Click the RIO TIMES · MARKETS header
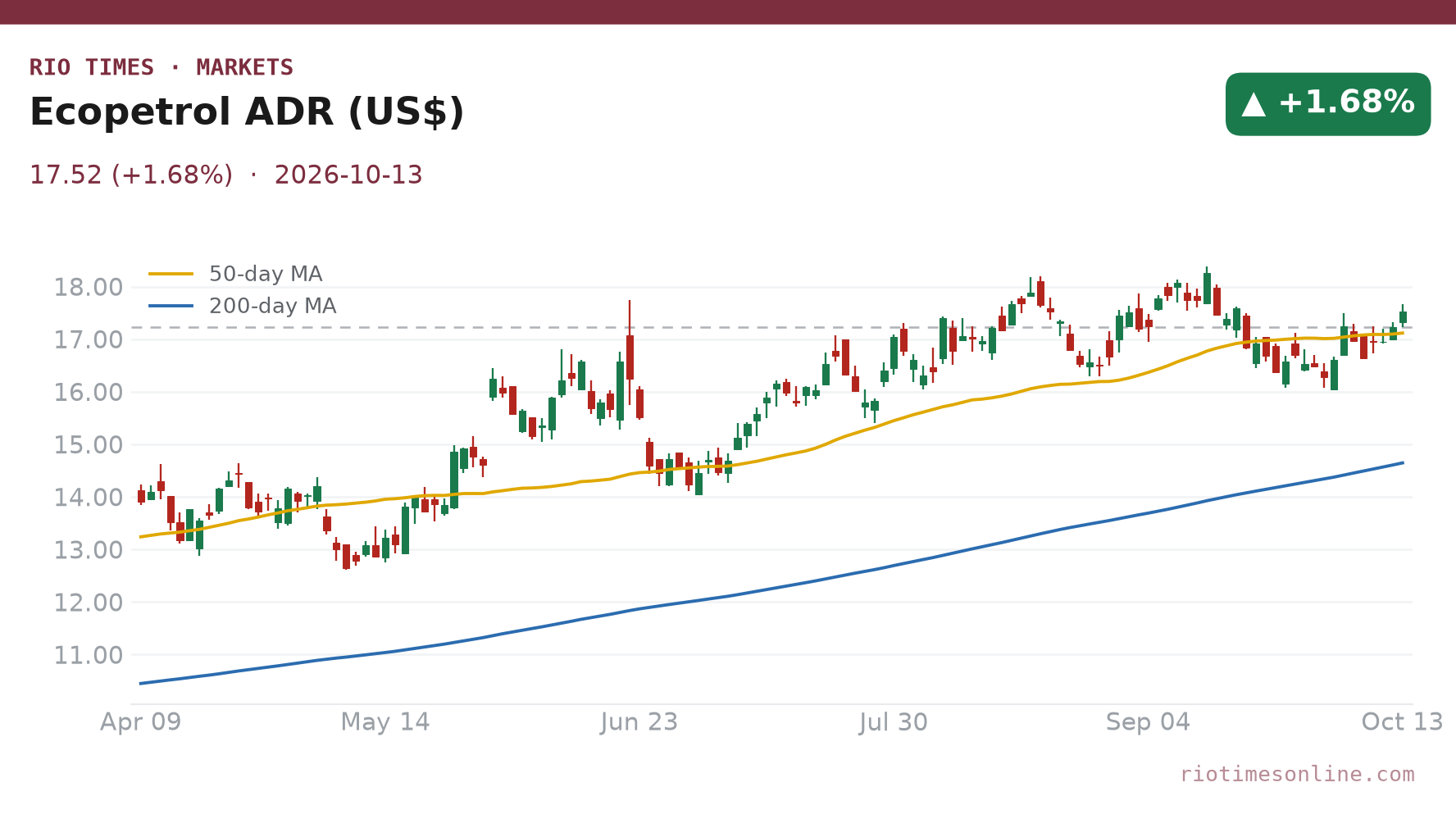 (162, 67)
